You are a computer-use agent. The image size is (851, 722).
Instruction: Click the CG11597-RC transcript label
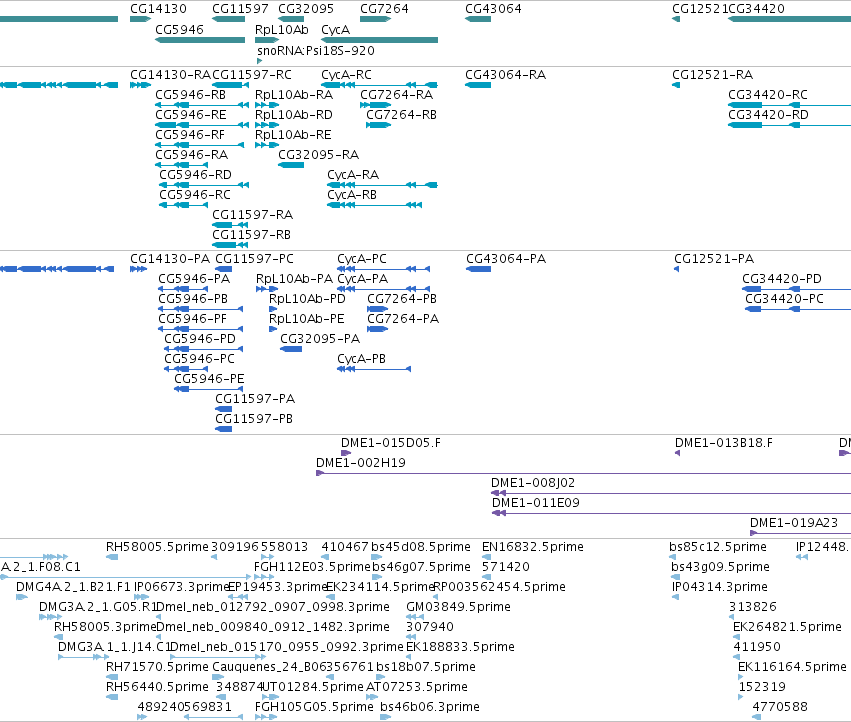252,75
